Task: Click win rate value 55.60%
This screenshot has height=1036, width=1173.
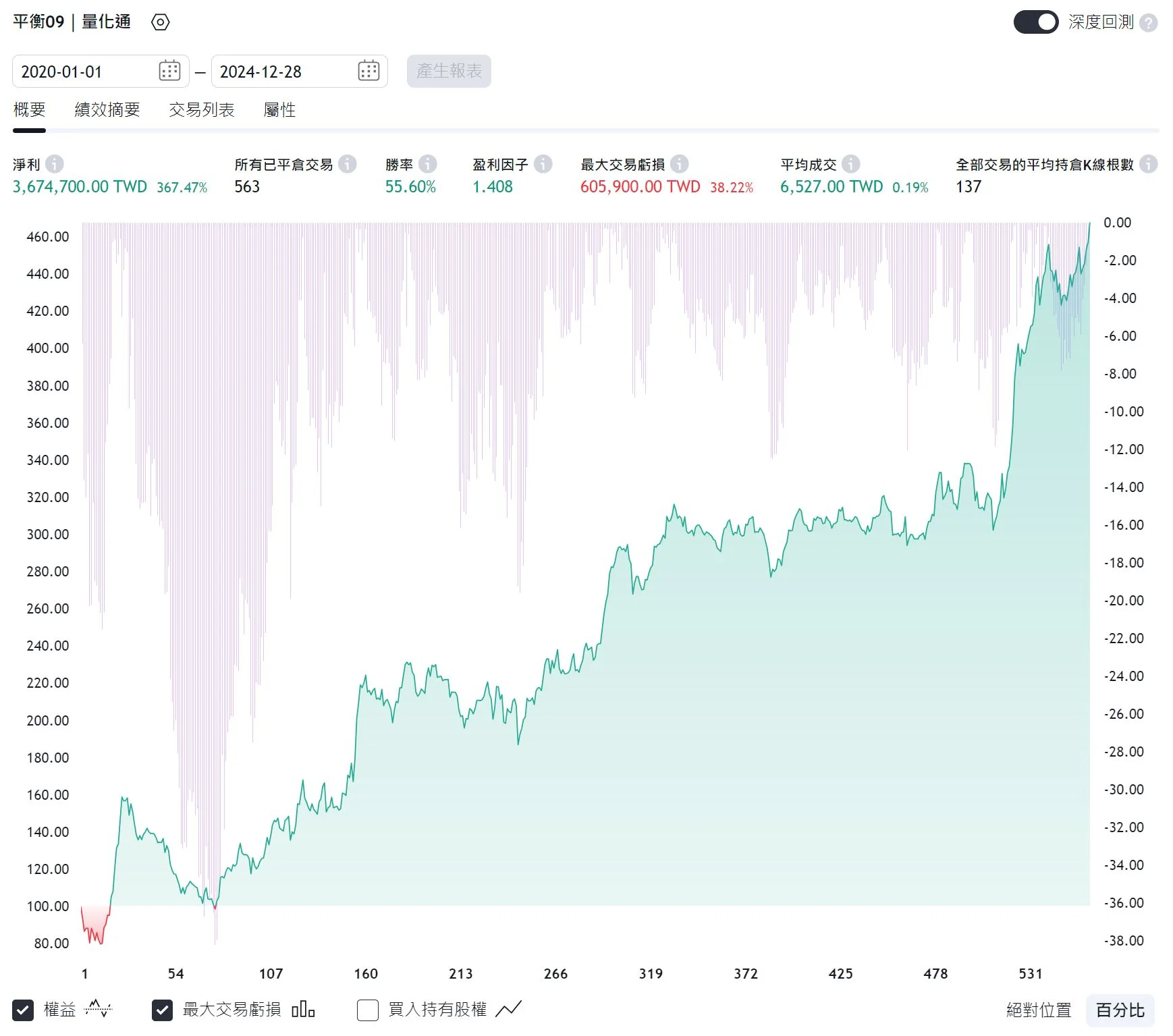Action: (x=410, y=187)
